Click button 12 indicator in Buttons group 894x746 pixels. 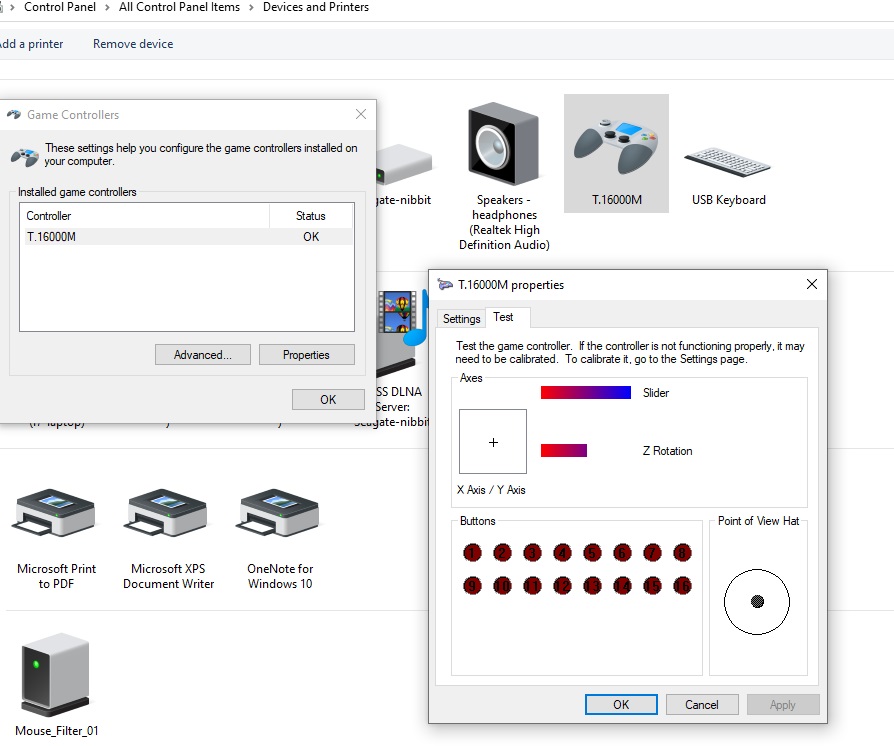click(x=562, y=586)
